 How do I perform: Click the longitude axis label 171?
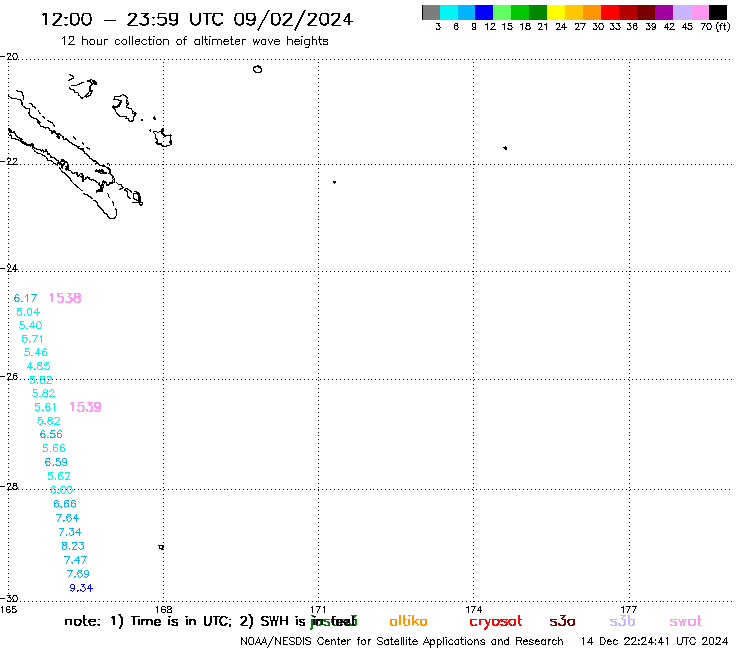(319, 610)
